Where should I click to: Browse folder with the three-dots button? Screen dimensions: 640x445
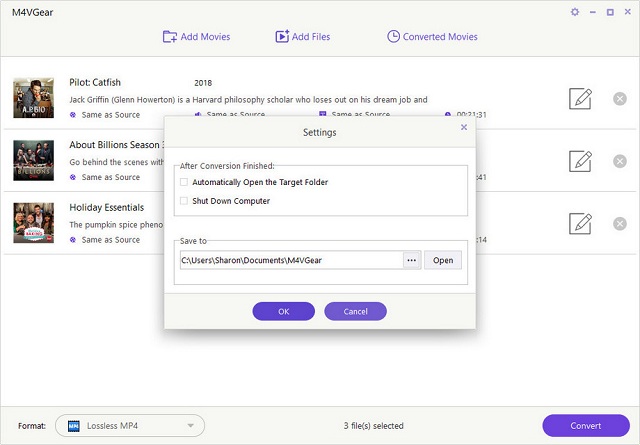pyautogui.click(x=411, y=260)
